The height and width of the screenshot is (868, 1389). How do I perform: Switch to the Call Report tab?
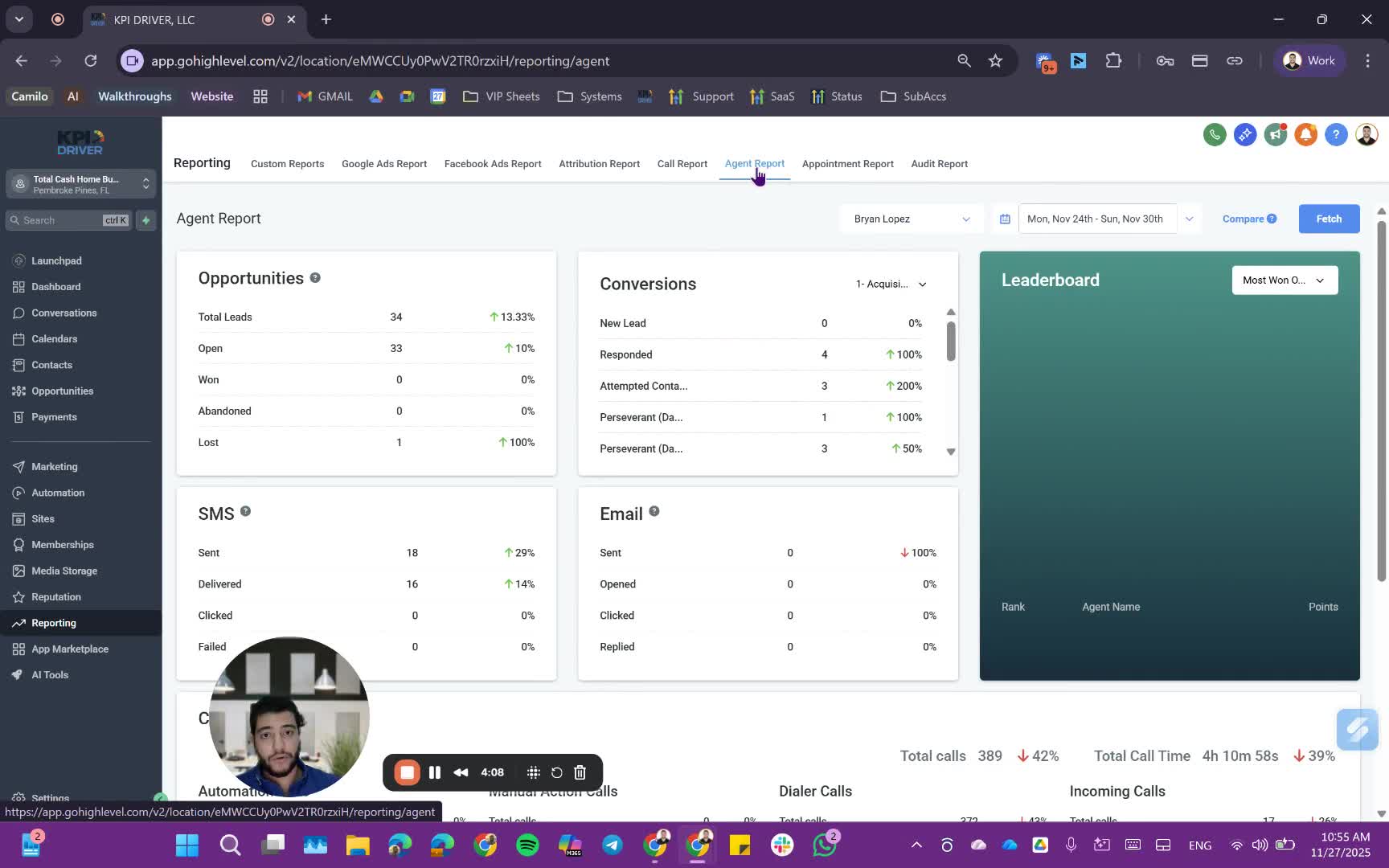point(682,163)
